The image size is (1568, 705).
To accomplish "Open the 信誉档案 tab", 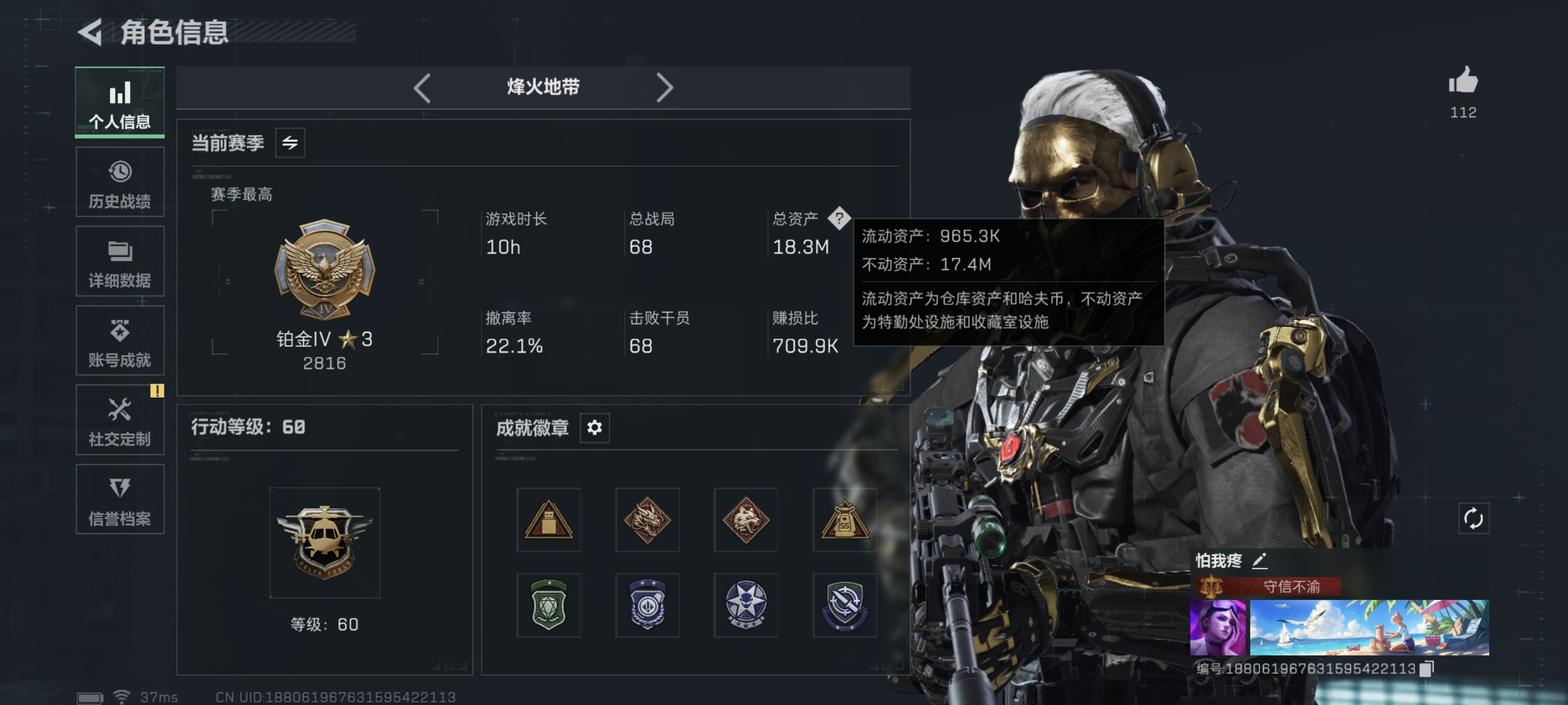I will (120, 499).
